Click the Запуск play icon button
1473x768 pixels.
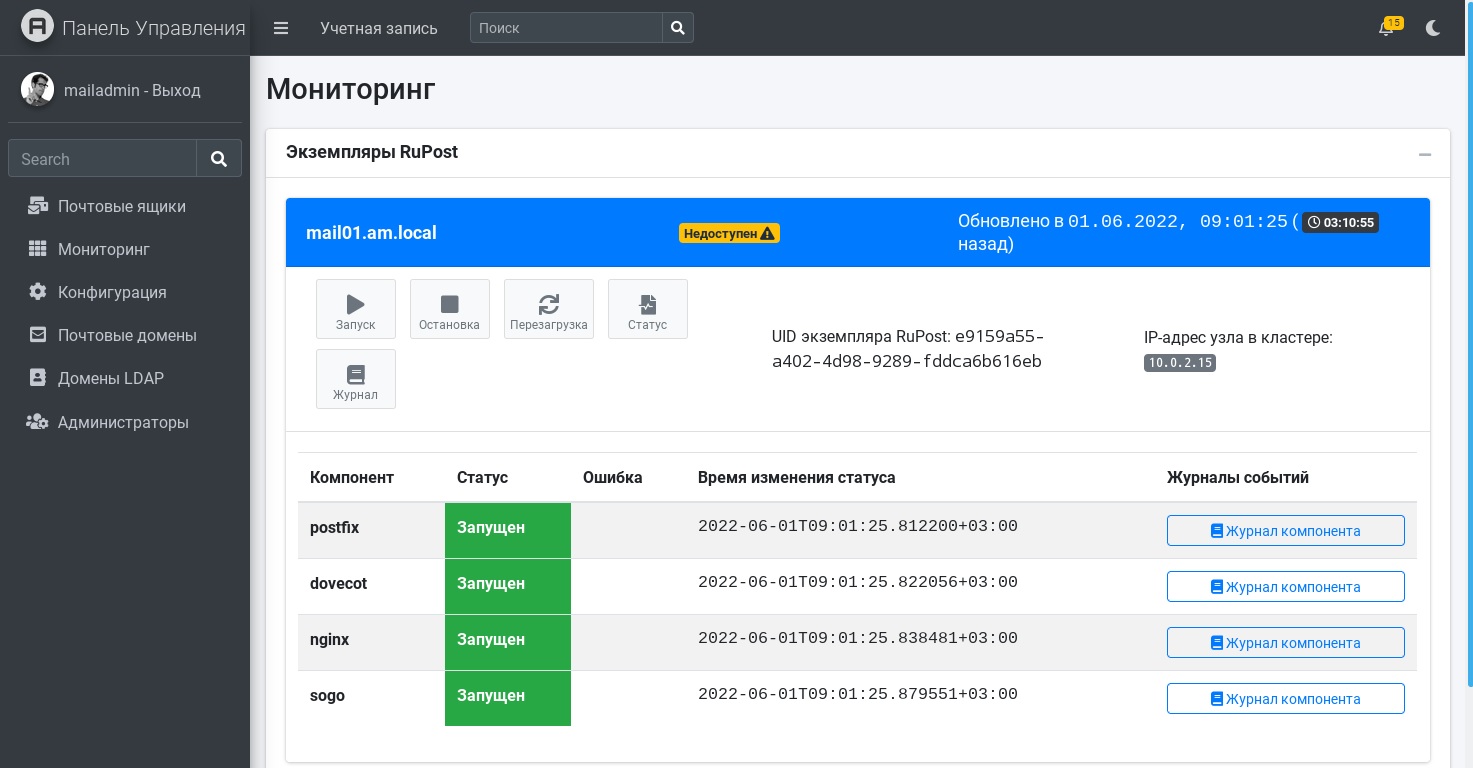(355, 309)
